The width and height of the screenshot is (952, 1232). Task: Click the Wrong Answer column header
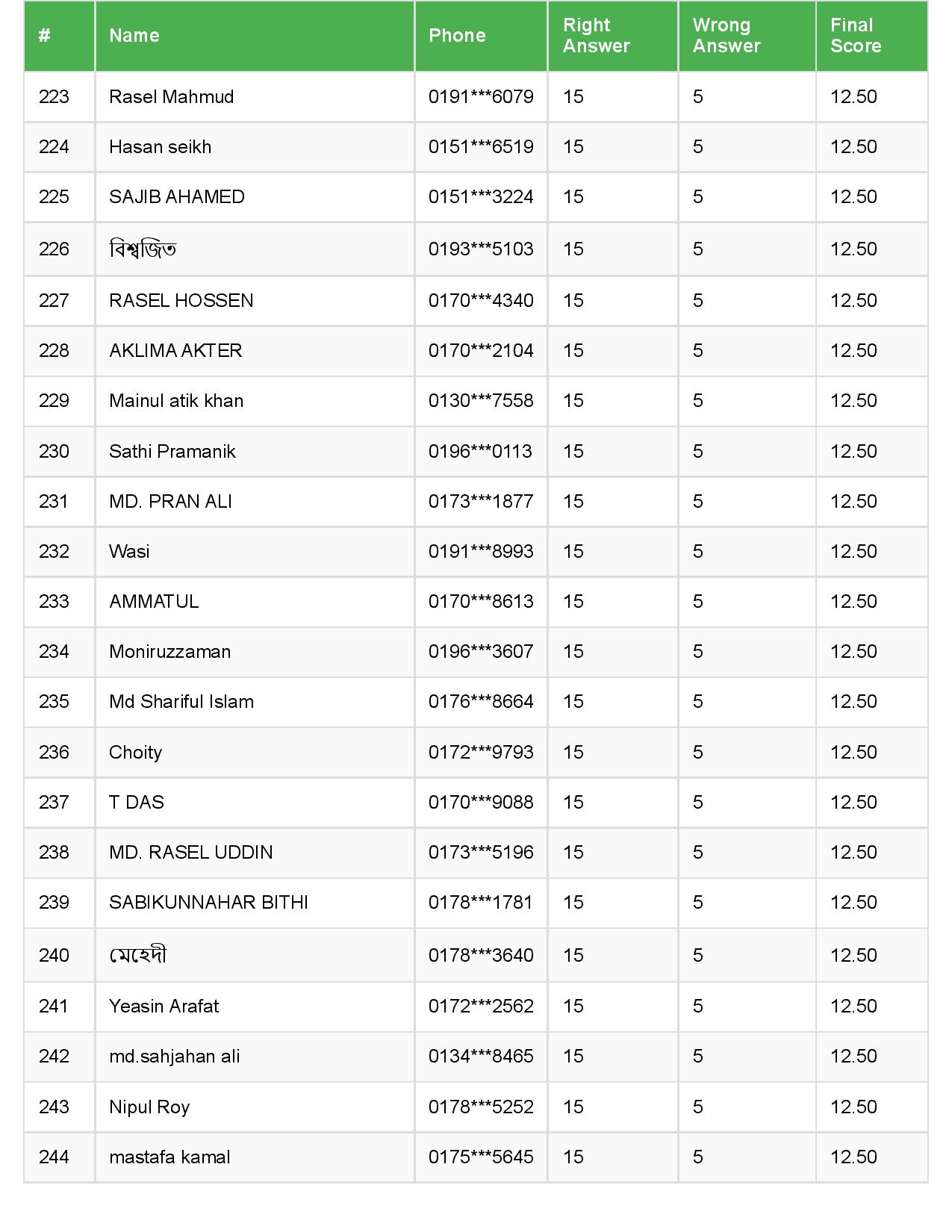tap(726, 36)
